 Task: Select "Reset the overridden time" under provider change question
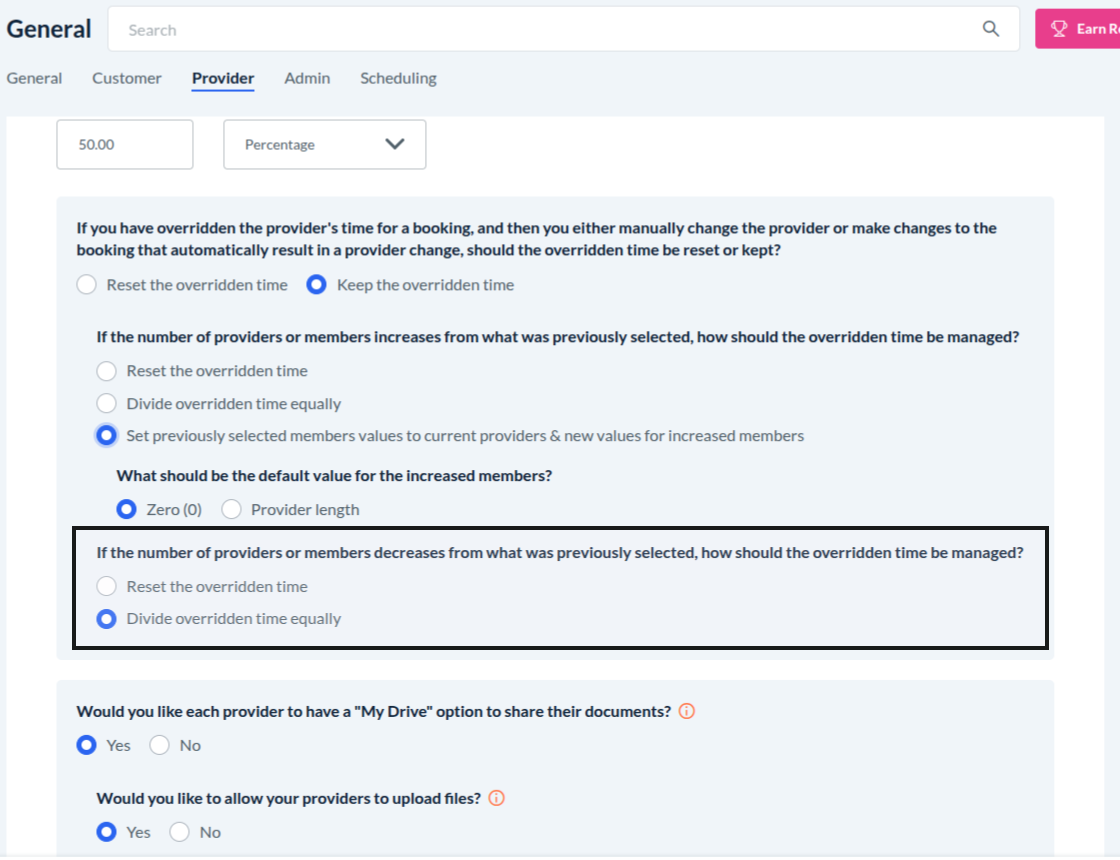point(87,285)
